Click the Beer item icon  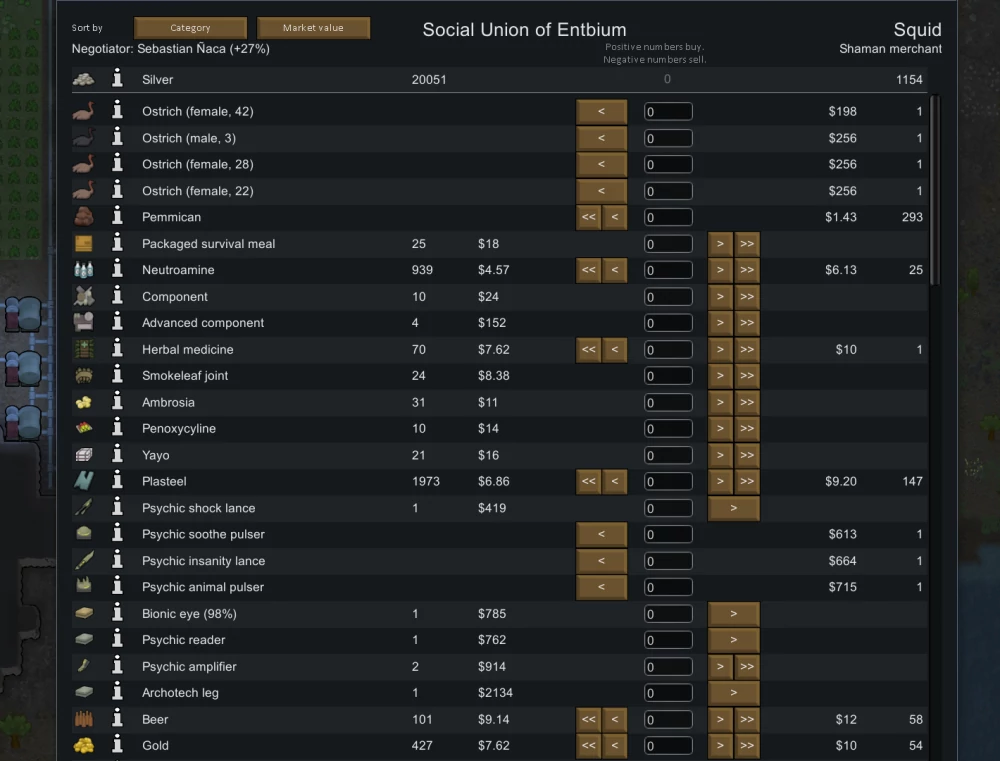pos(84,719)
